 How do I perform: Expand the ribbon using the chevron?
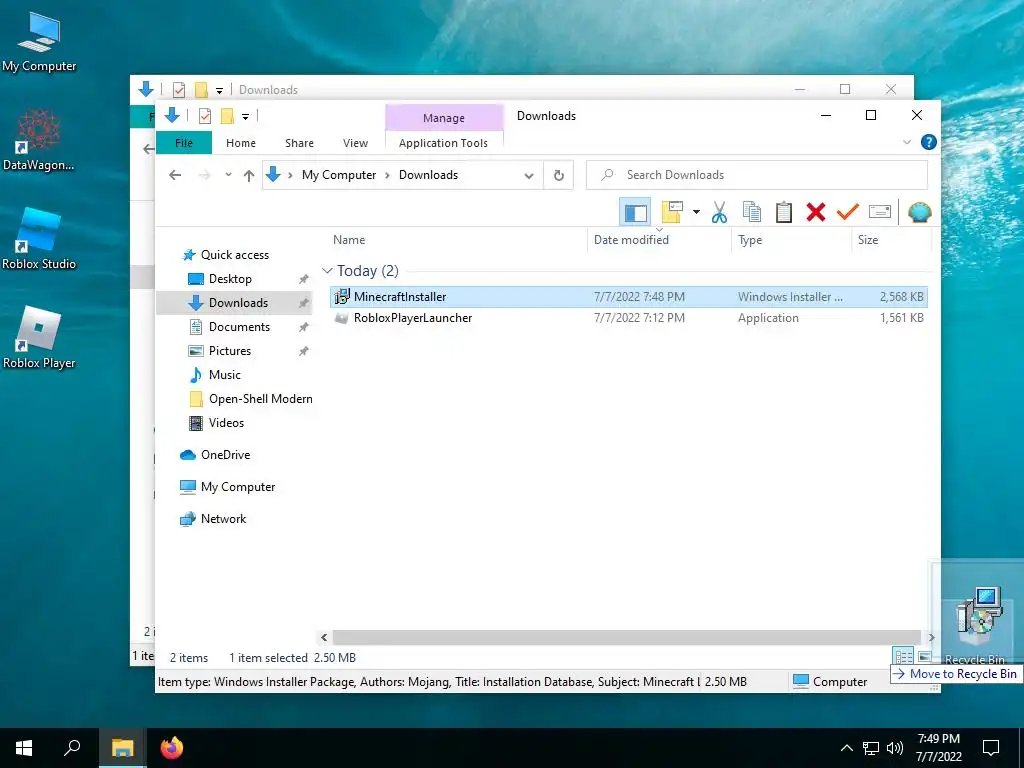906,142
